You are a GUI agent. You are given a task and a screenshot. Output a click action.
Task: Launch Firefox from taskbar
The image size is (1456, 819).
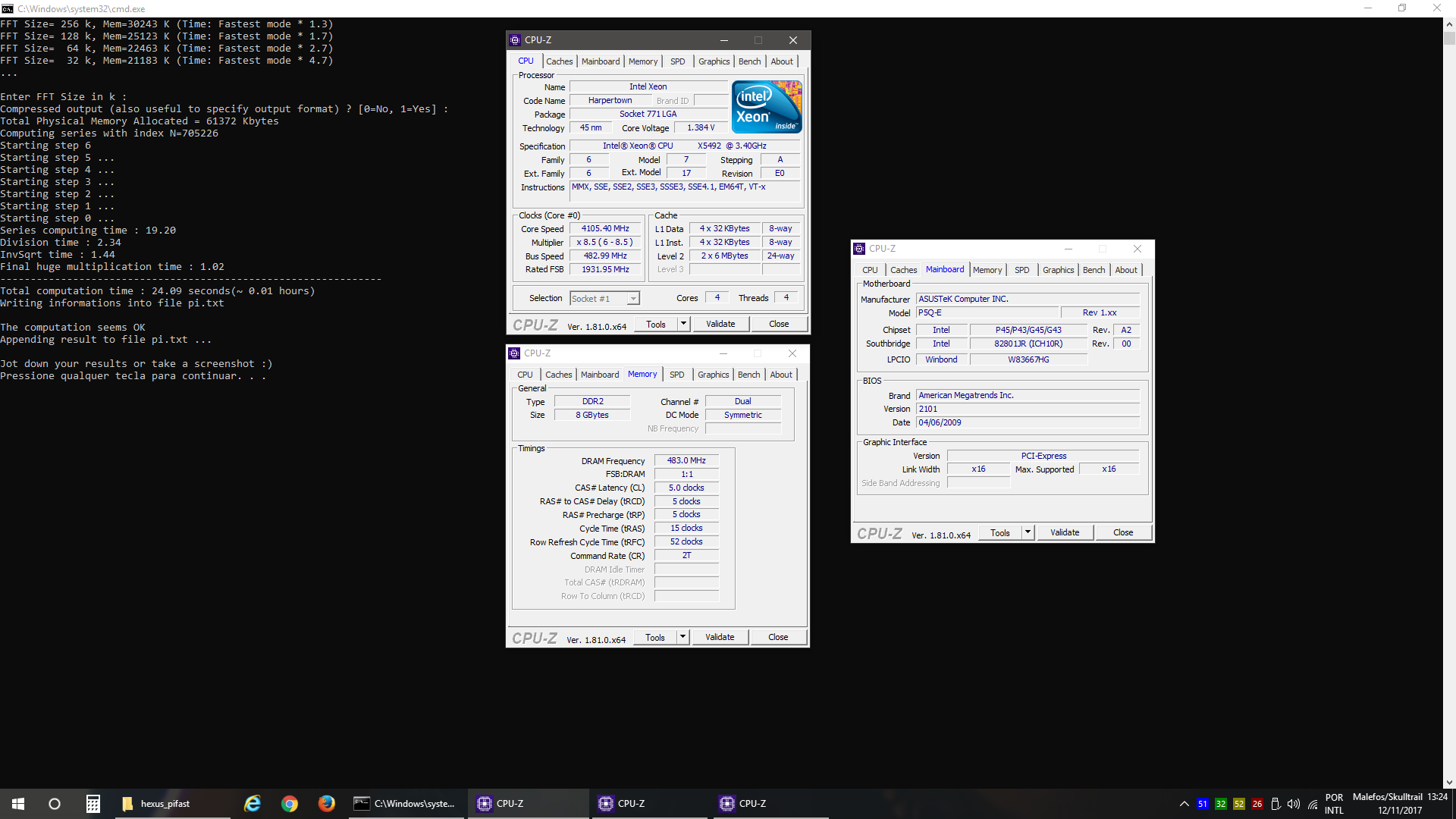[327, 804]
